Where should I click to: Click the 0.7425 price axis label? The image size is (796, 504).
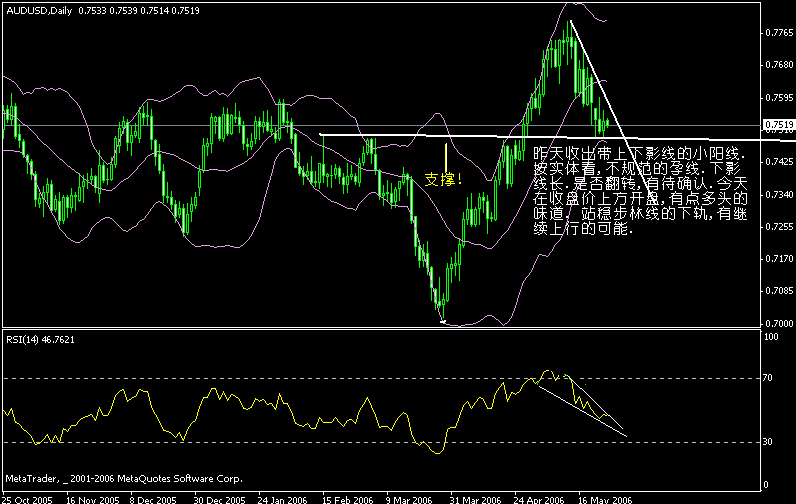[779, 162]
